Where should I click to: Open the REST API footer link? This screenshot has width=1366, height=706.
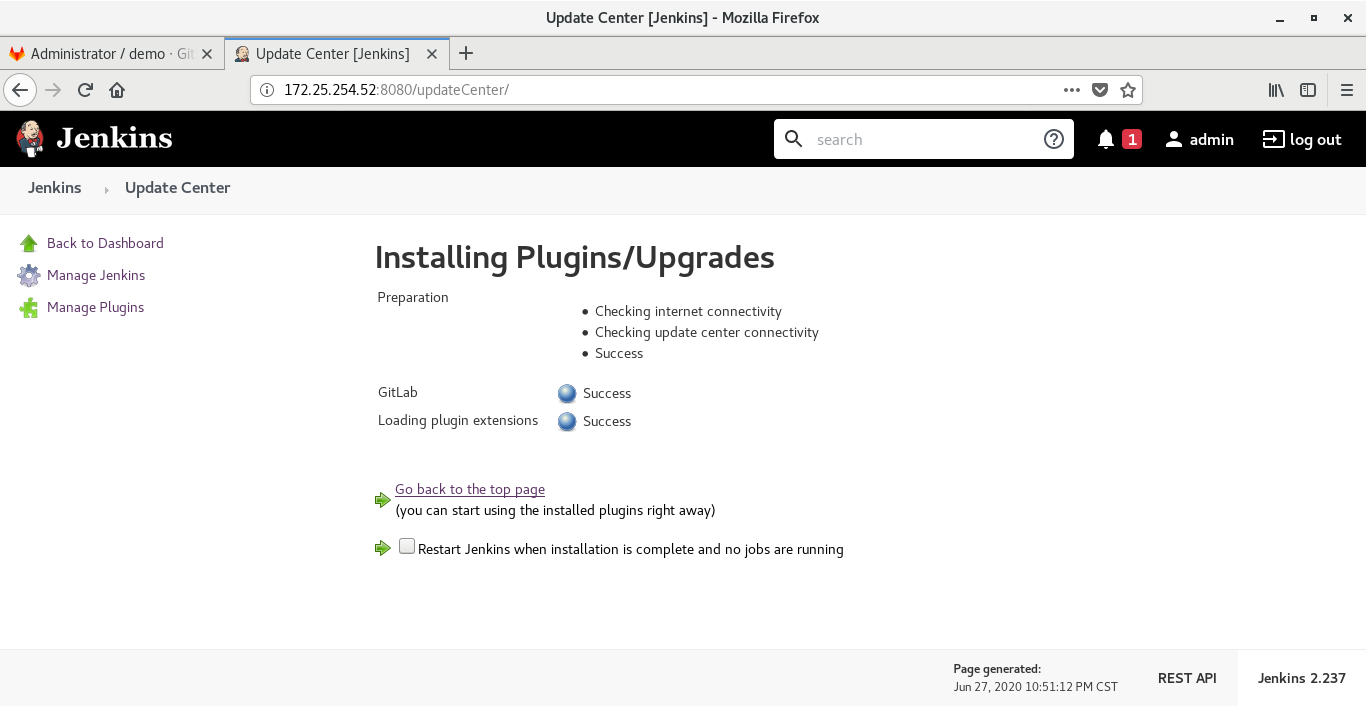(x=1187, y=678)
